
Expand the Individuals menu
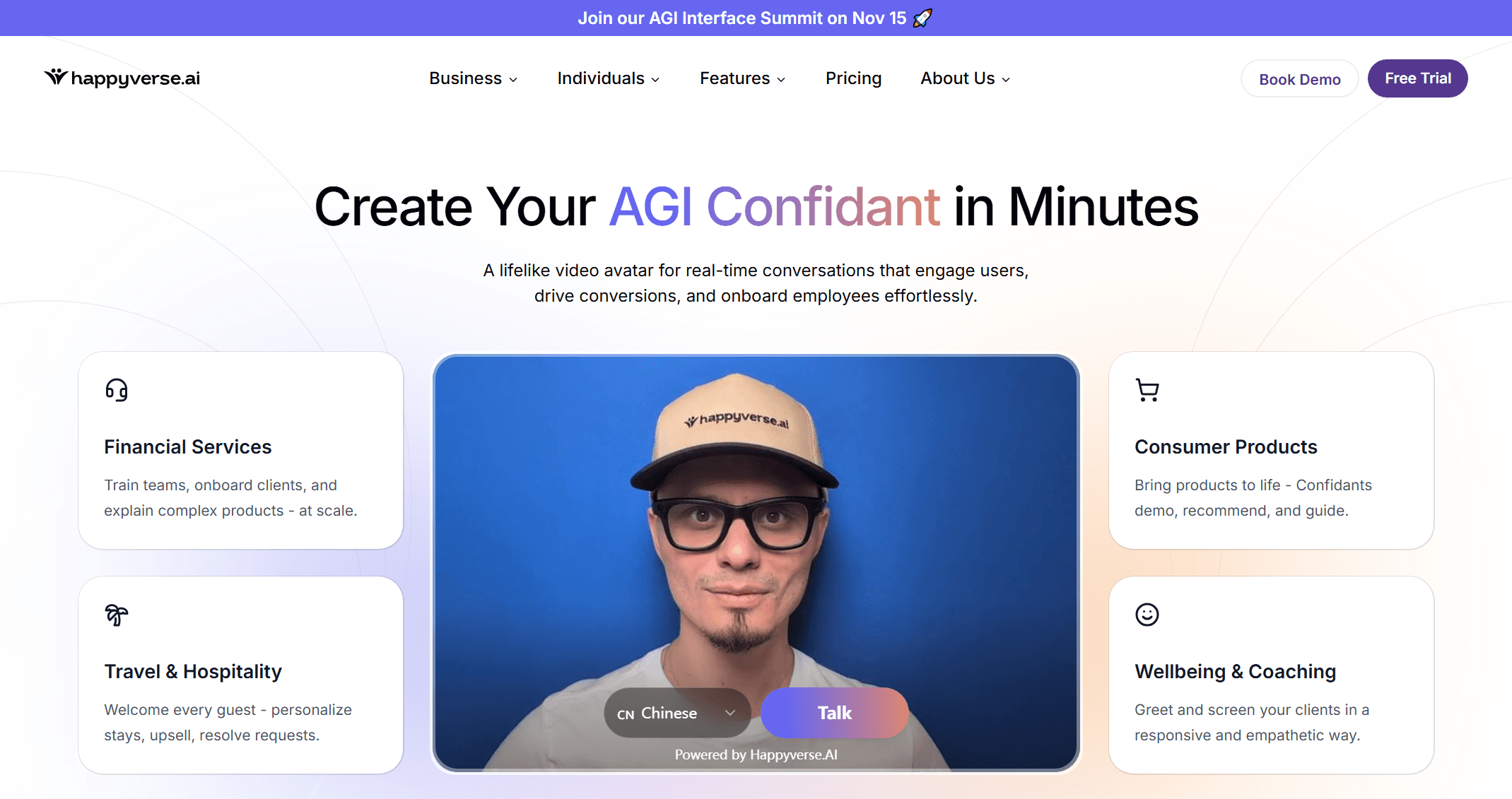click(608, 78)
